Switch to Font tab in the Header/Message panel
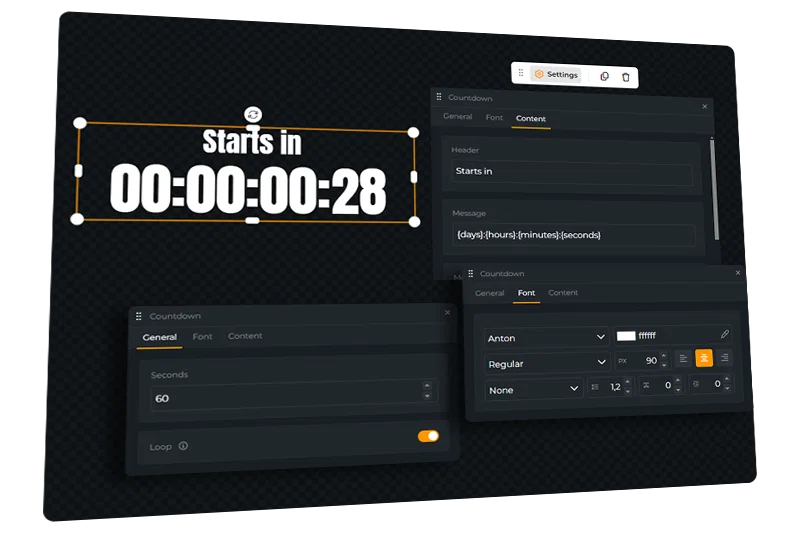This screenshot has height=533, width=800. [x=494, y=117]
